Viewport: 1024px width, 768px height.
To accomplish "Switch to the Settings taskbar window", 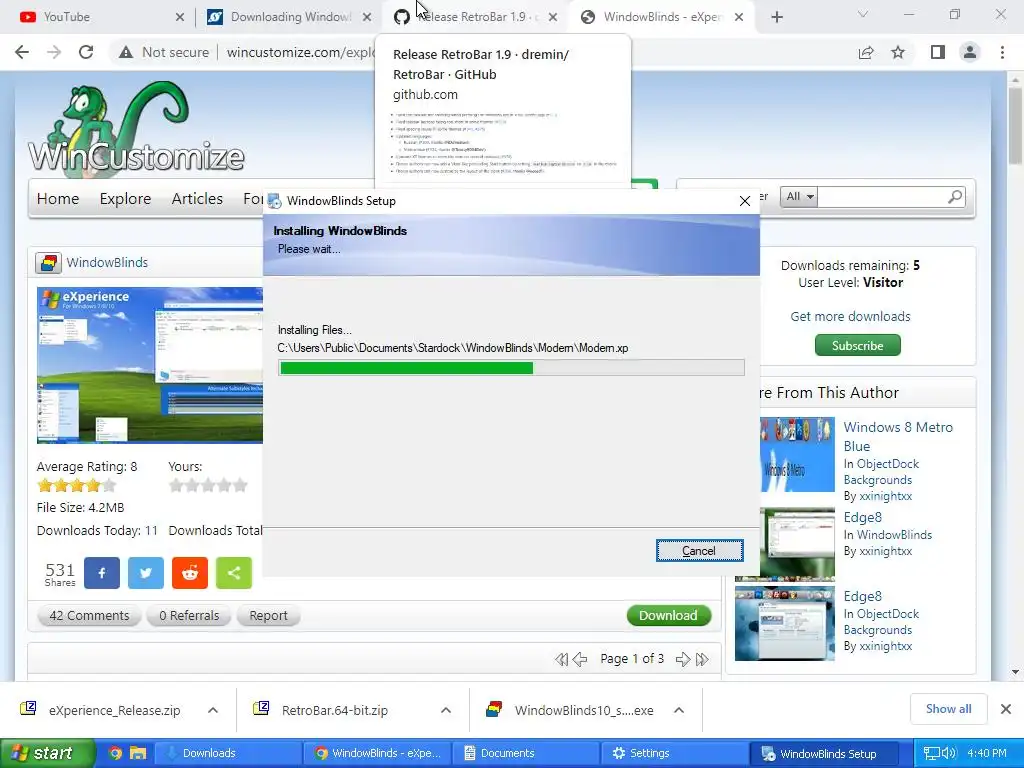I will point(673,753).
